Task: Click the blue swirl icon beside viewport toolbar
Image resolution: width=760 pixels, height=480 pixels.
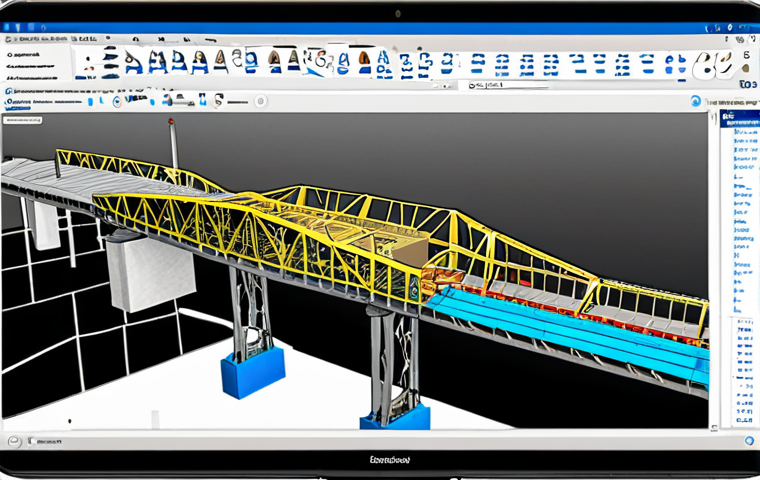Action: pos(696,101)
